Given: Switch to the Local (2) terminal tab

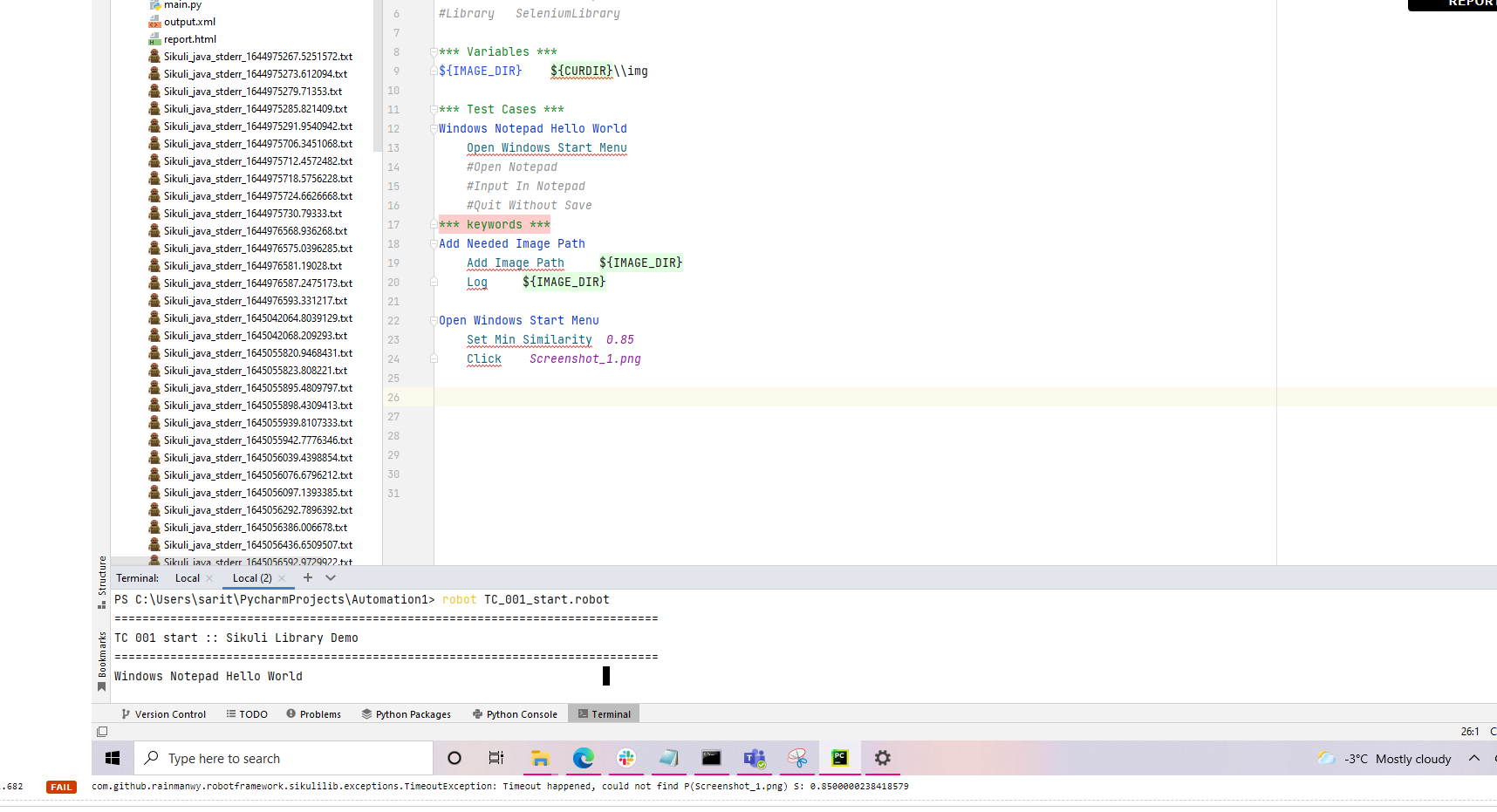Looking at the screenshot, I should point(253,577).
